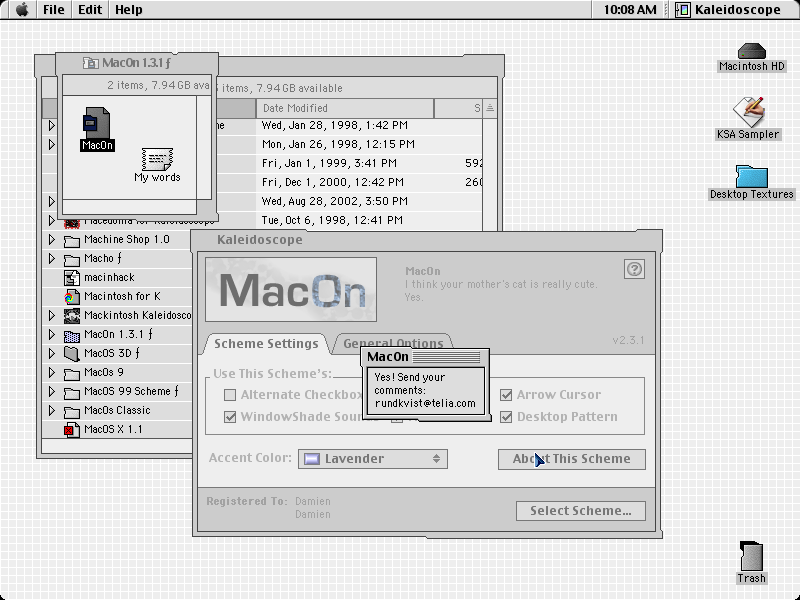The height and width of the screenshot is (600, 800).
Task: Expand the MacOs Classic folder
Action: [x=52, y=410]
